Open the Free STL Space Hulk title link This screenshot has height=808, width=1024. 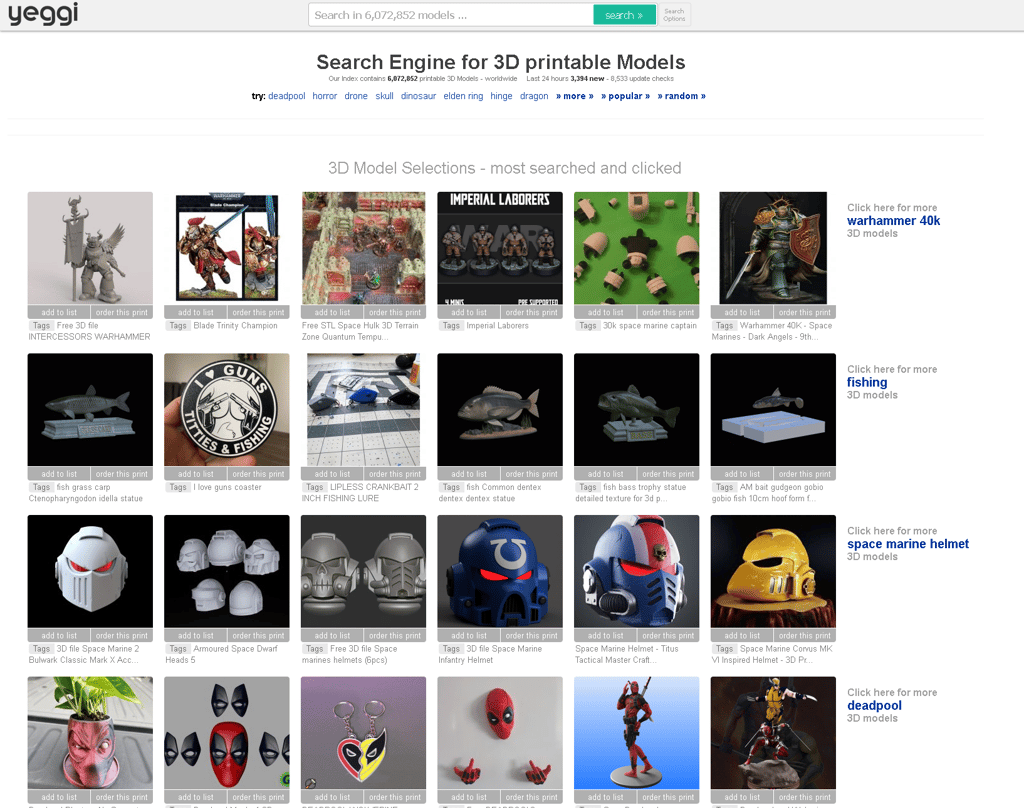[x=360, y=331]
